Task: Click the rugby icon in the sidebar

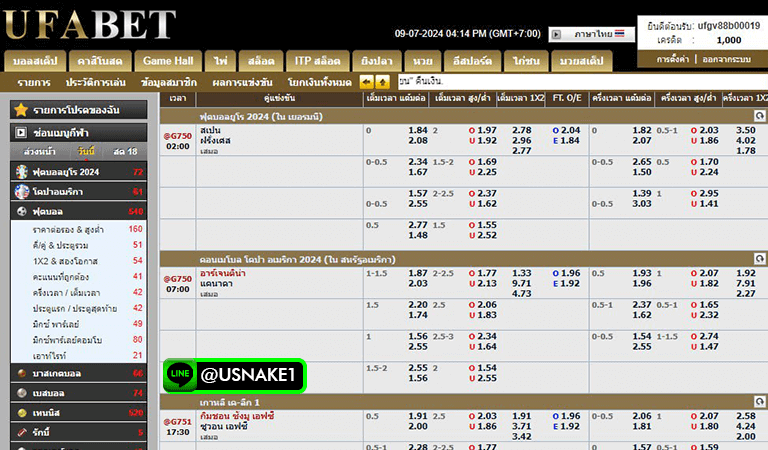Action: pyautogui.click(x=22, y=432)
